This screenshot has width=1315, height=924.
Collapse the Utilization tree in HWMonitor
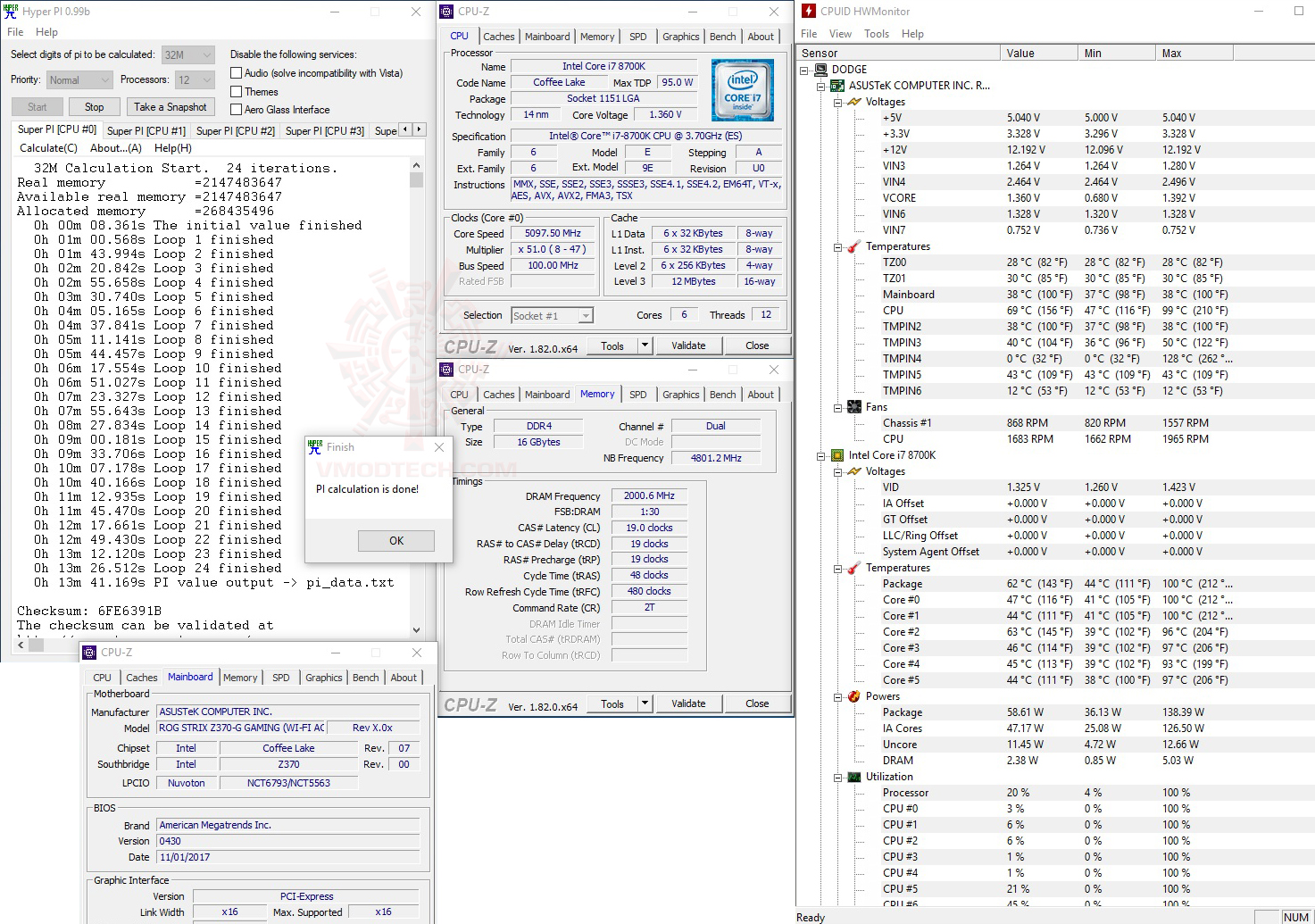click(836, 777)
